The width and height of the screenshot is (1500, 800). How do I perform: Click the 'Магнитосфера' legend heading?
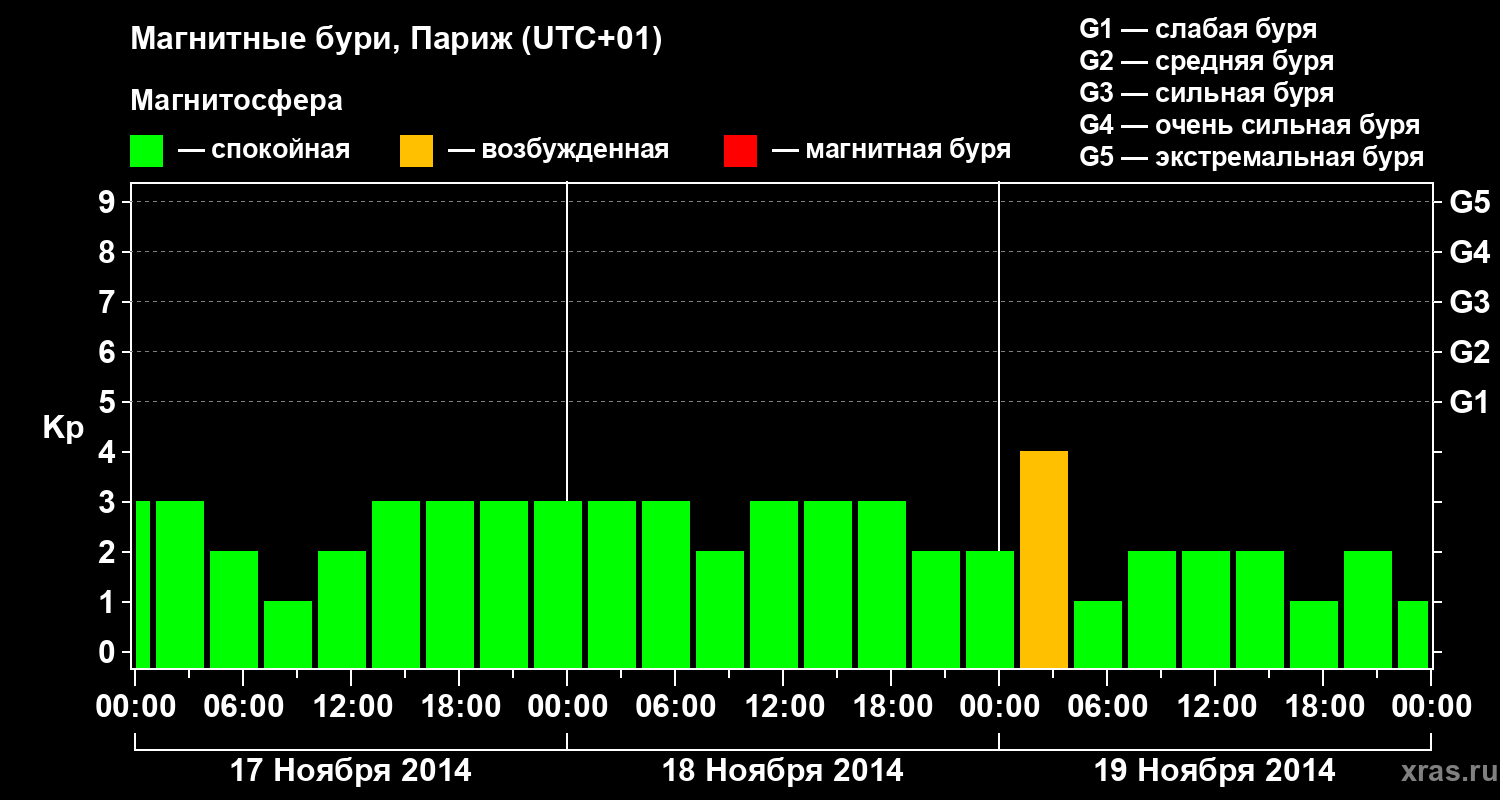237,101
